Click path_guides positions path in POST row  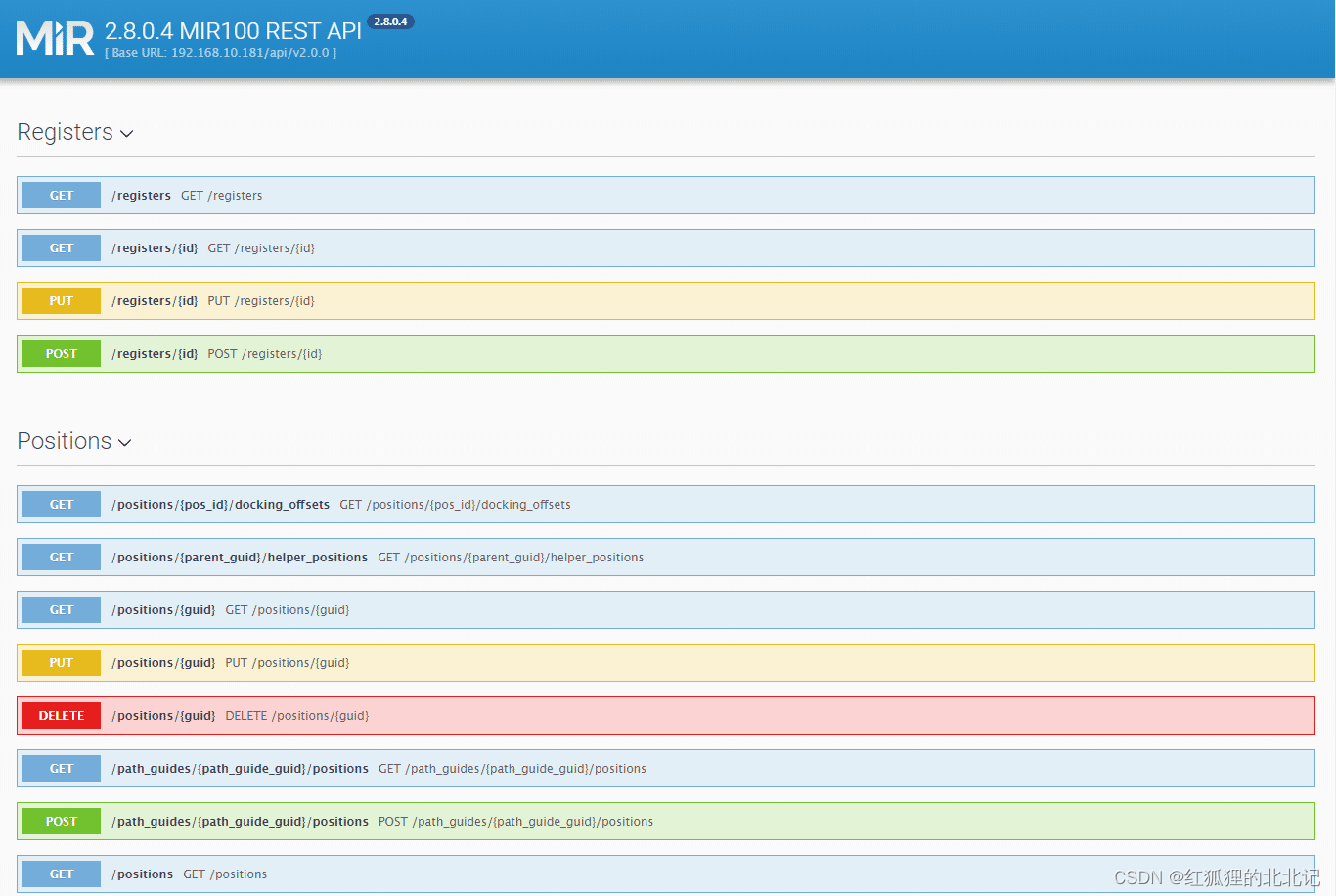(x=240, y=822)
